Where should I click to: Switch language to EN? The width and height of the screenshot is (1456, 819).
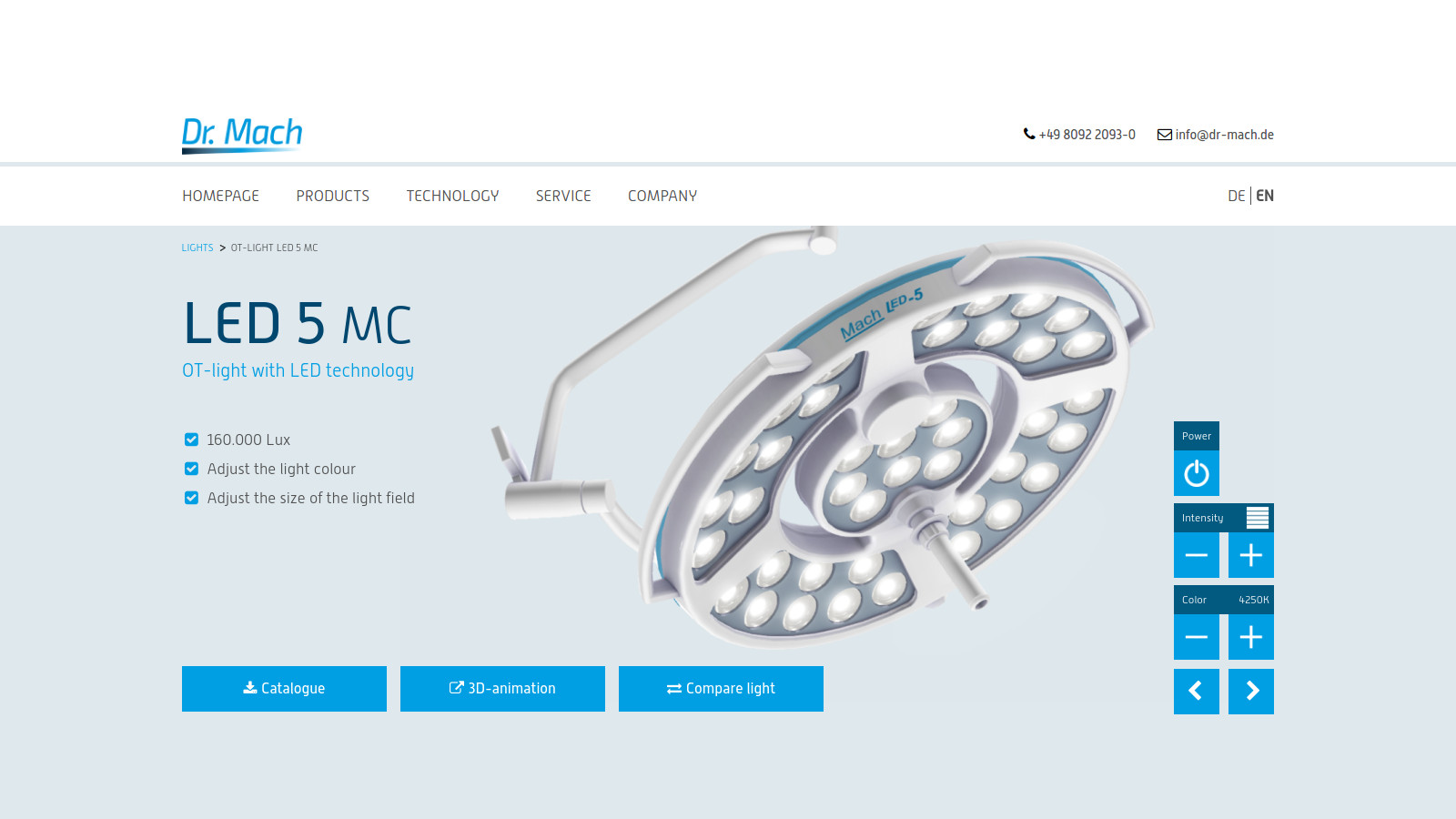1265,196
